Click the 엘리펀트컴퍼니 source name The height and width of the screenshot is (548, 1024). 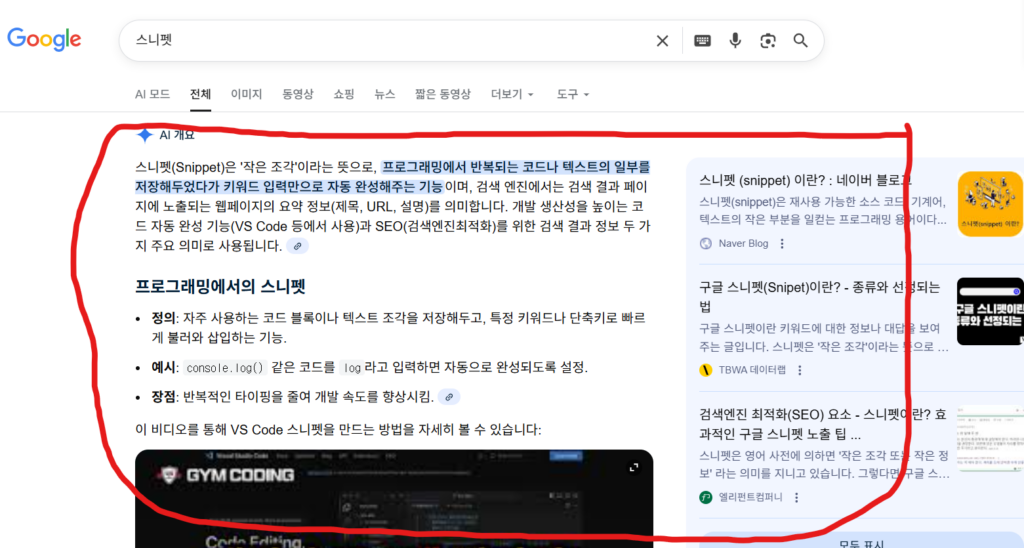tap(750, 498)
